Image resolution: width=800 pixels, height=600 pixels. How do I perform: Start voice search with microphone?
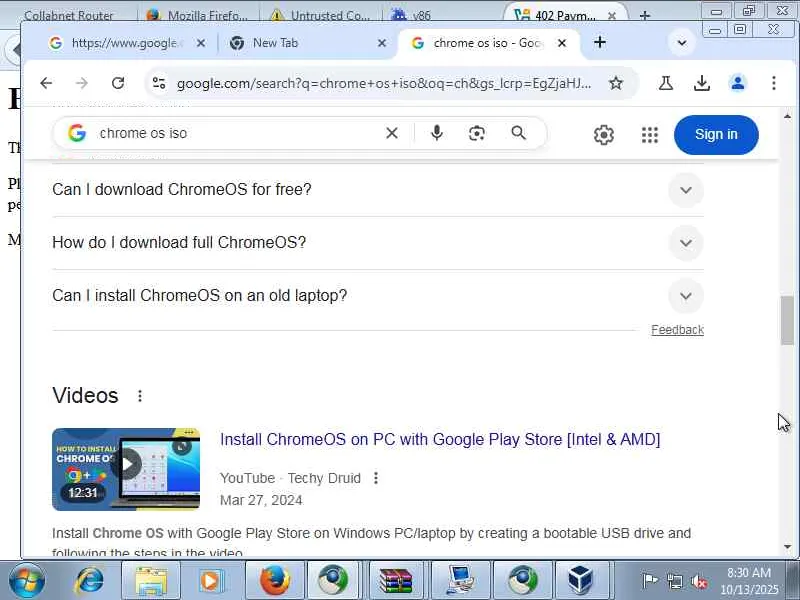[x=437, y=133]
